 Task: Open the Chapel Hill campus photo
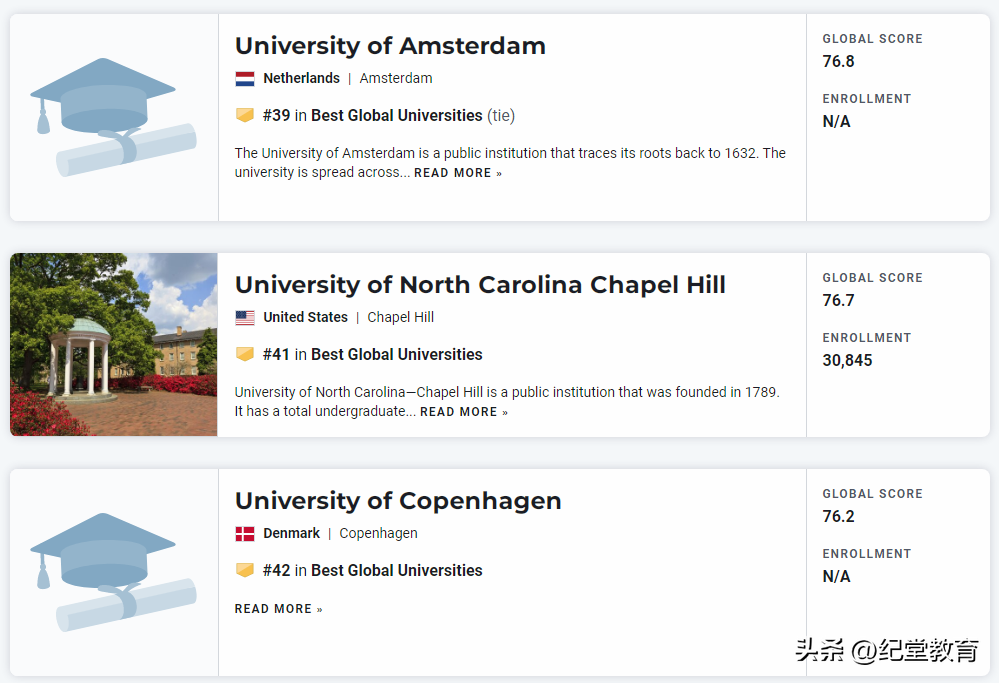click(x=113, y=344)
